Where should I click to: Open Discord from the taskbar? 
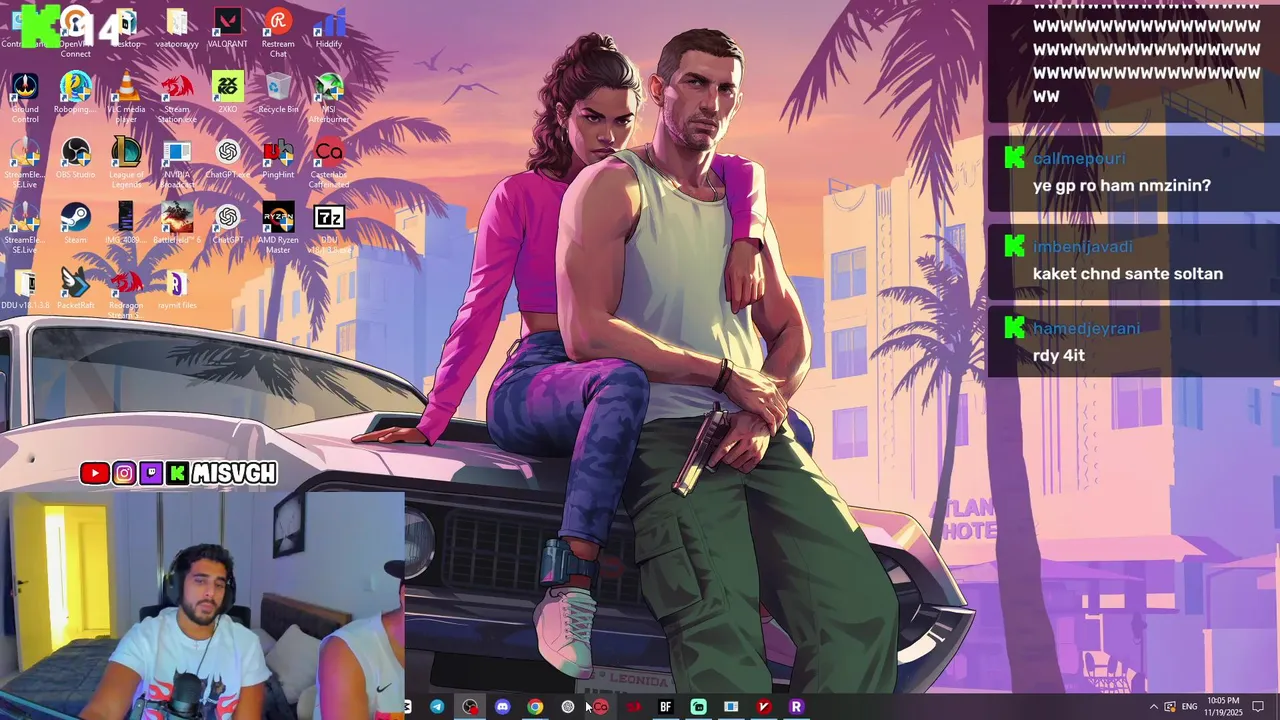[502, 707]
